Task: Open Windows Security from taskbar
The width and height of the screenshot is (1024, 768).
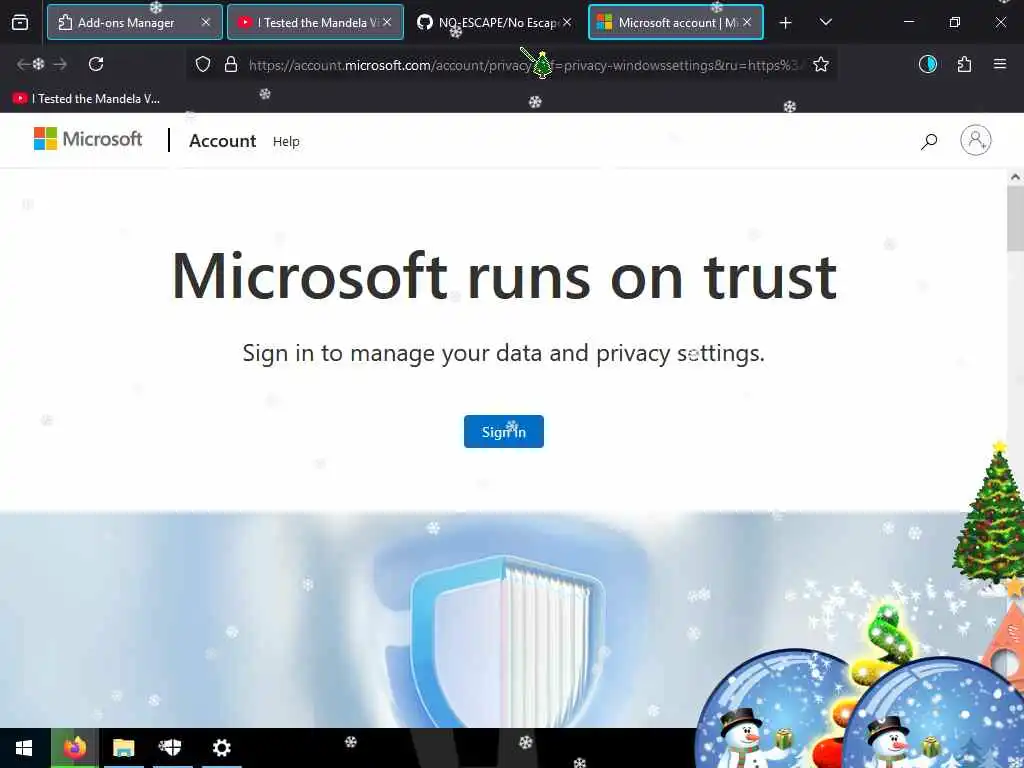Action: [x=170, y=748]
